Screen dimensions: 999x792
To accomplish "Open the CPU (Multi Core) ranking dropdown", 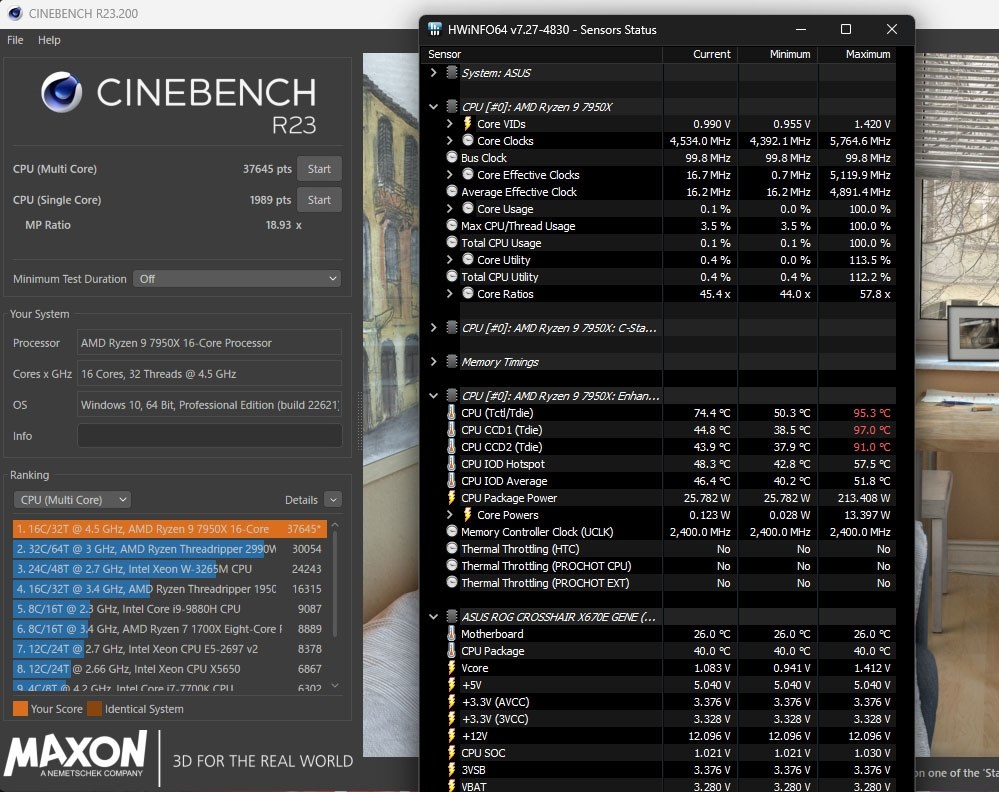I will 71,499.
